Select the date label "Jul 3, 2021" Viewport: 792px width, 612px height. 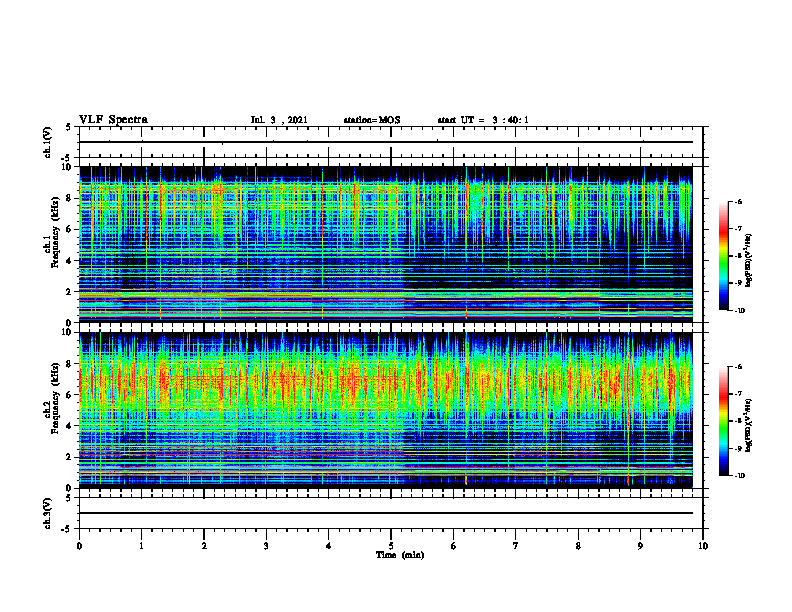(x=279, y=120)
